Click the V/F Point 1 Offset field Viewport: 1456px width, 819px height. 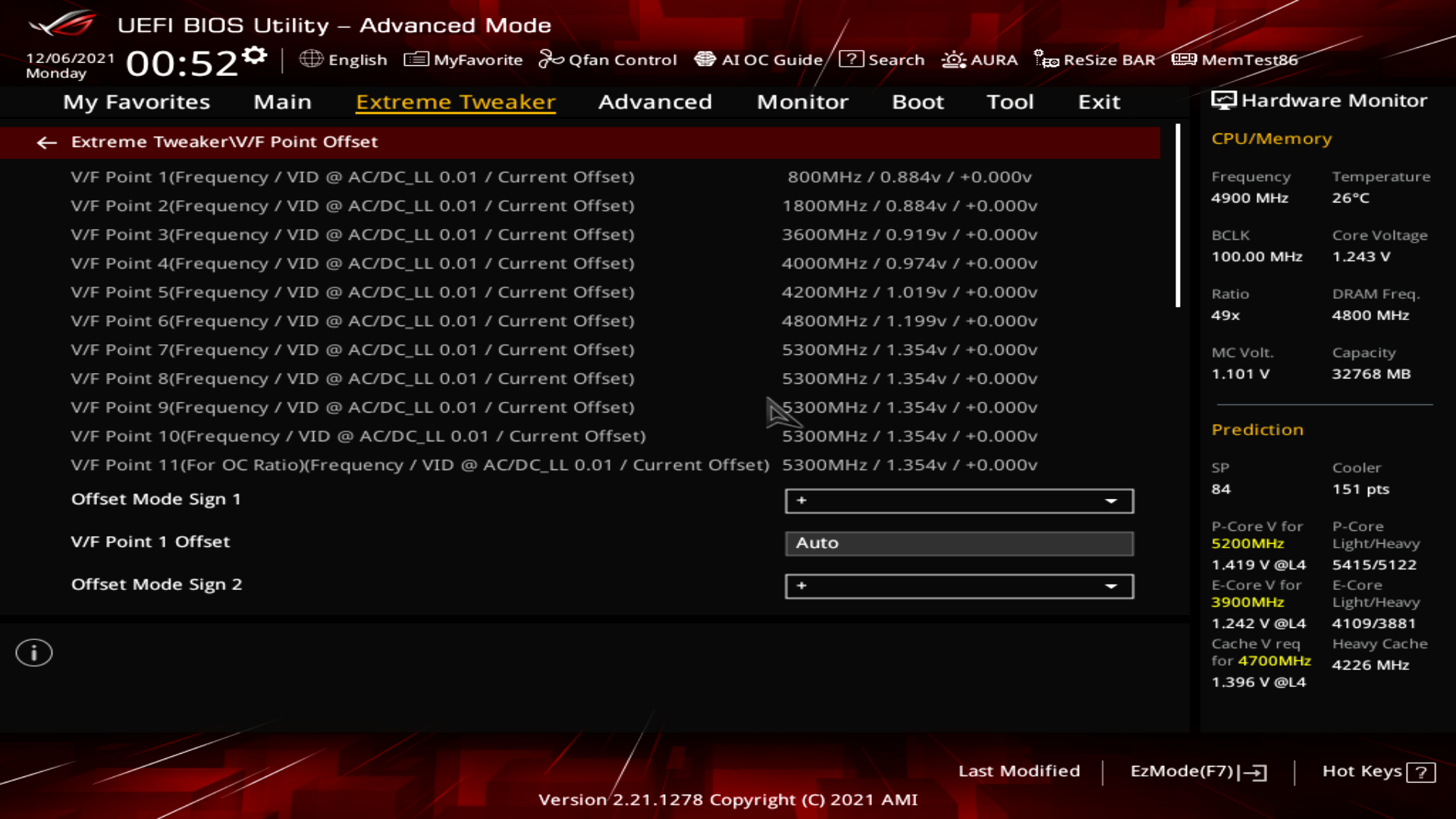(x=959, y=544)
